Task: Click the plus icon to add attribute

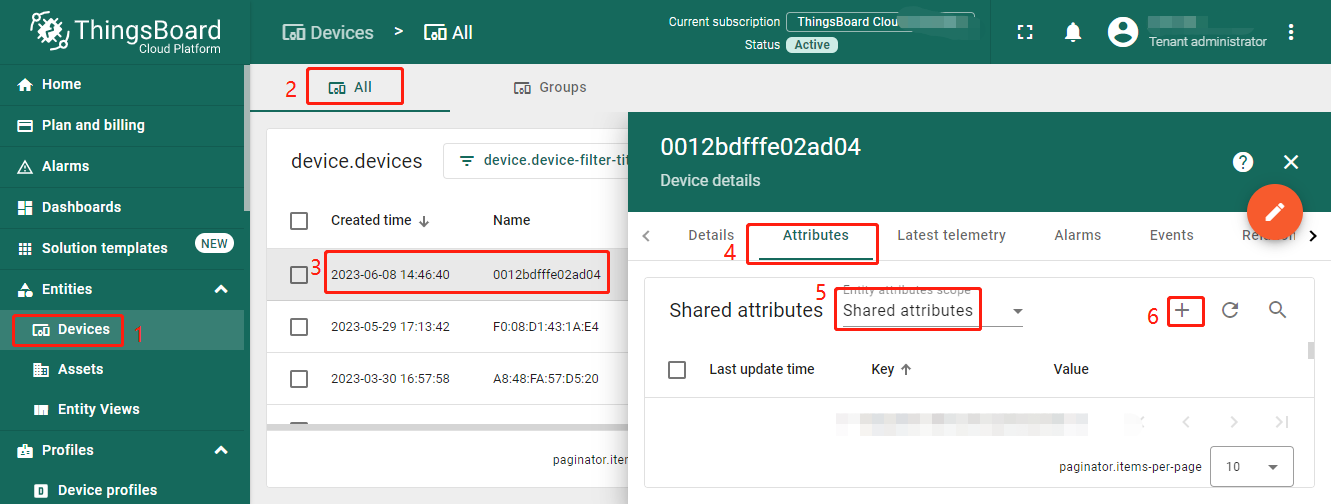Action: (x=1183, y=311)
